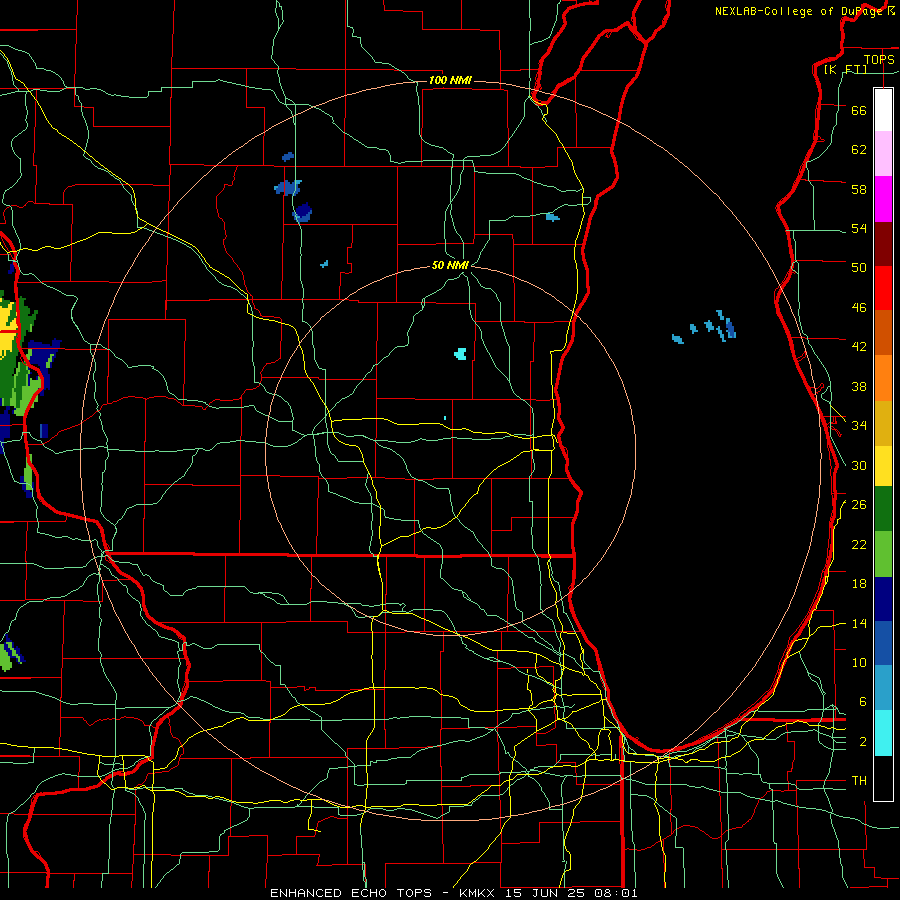This screenshot has height=900, width=900.
Task: Click the TOPS legend heading
Action: click(879, 60)
